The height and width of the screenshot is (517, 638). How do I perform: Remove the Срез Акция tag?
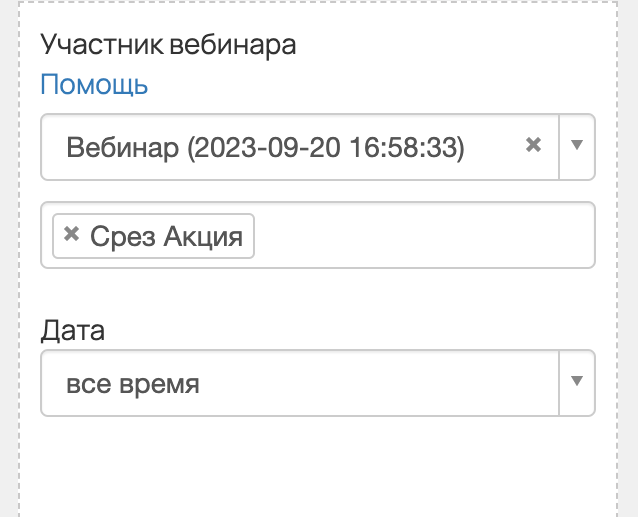click(71, 236)
